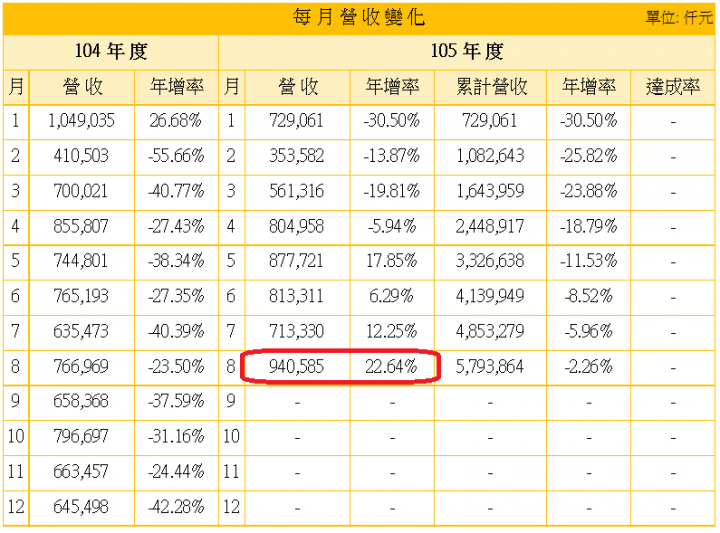Image resolution: width=720 pixels, height=533 pixels.
Task: Click the -27.43% growth cell
Action: 176,227
